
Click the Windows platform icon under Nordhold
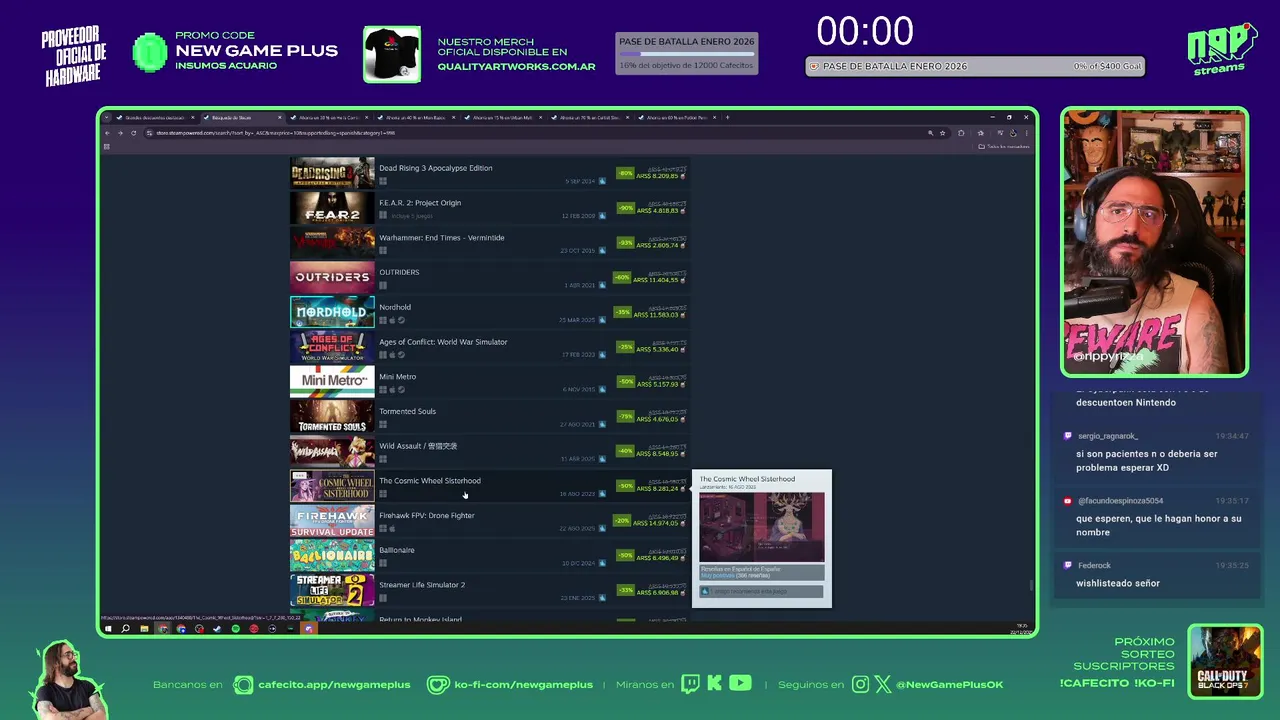[382, 320]
